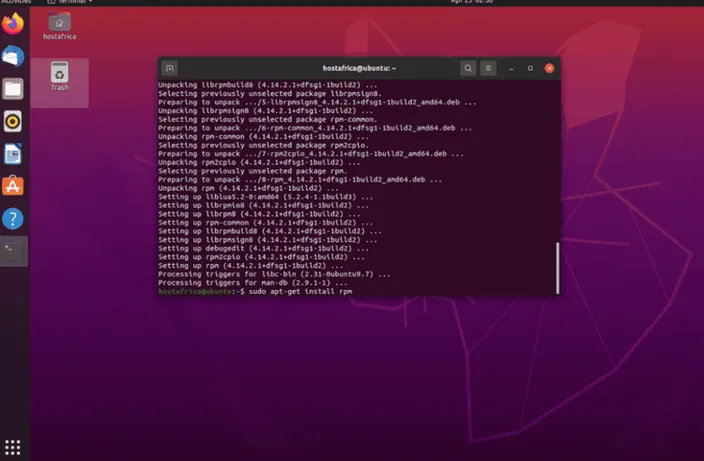This screenshot has height=461, width=704.
Task: Open LibreOffice Writer from the dock
Action: click(13, 154)
